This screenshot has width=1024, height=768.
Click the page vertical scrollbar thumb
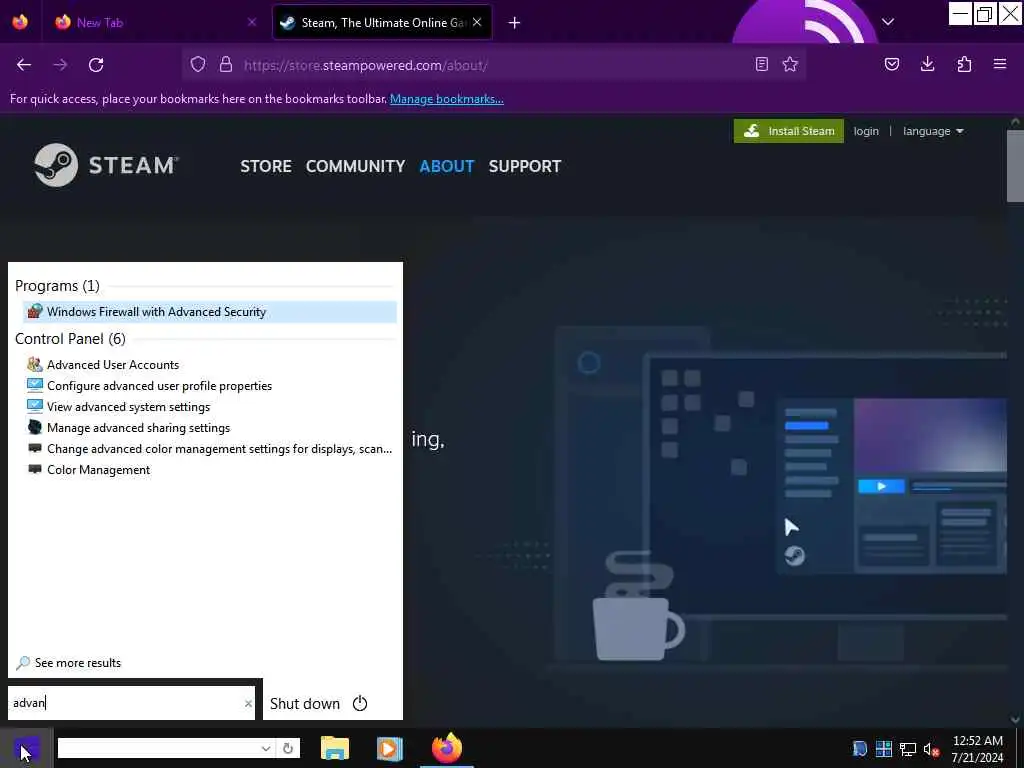tap(1015, 166)
